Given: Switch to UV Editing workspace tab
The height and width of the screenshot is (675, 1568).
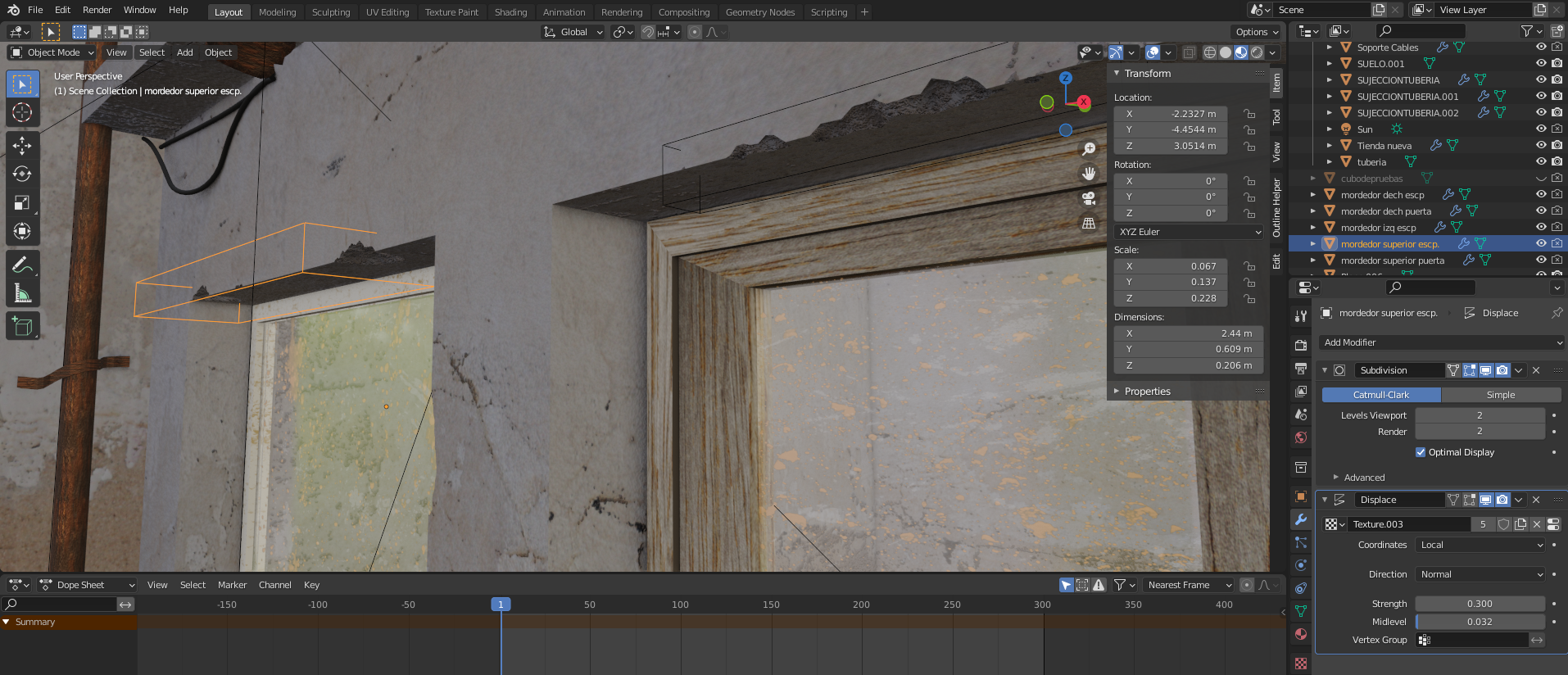Looking at the screenshot, I should [x=387, y=12].
